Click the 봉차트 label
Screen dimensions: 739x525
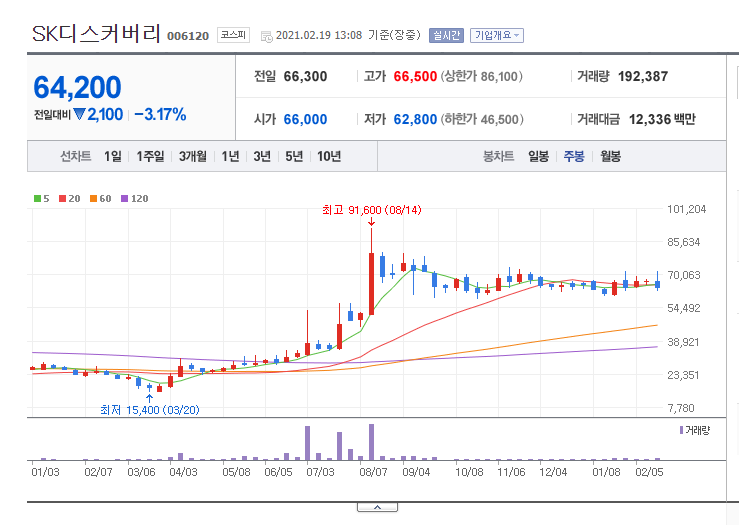pos(498,156)
